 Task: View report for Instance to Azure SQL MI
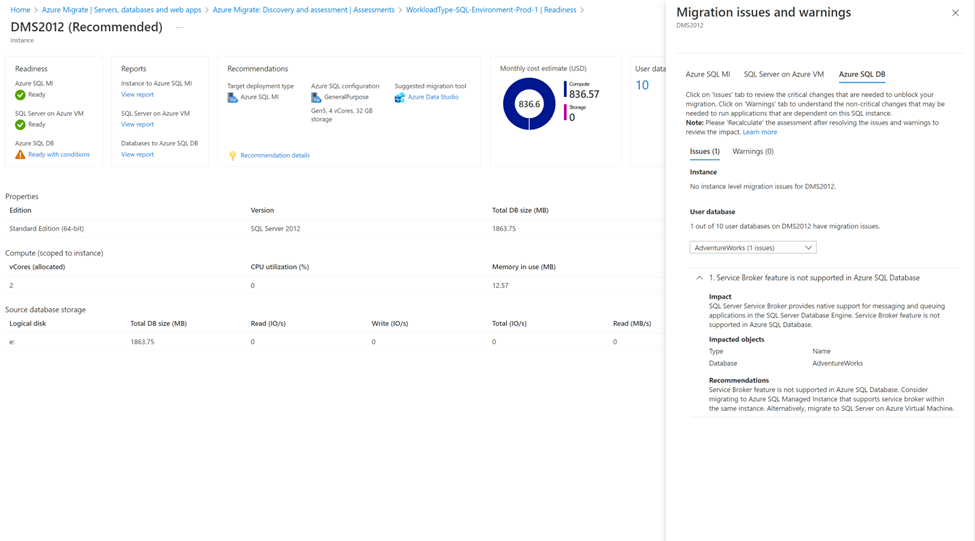[137, 95]
